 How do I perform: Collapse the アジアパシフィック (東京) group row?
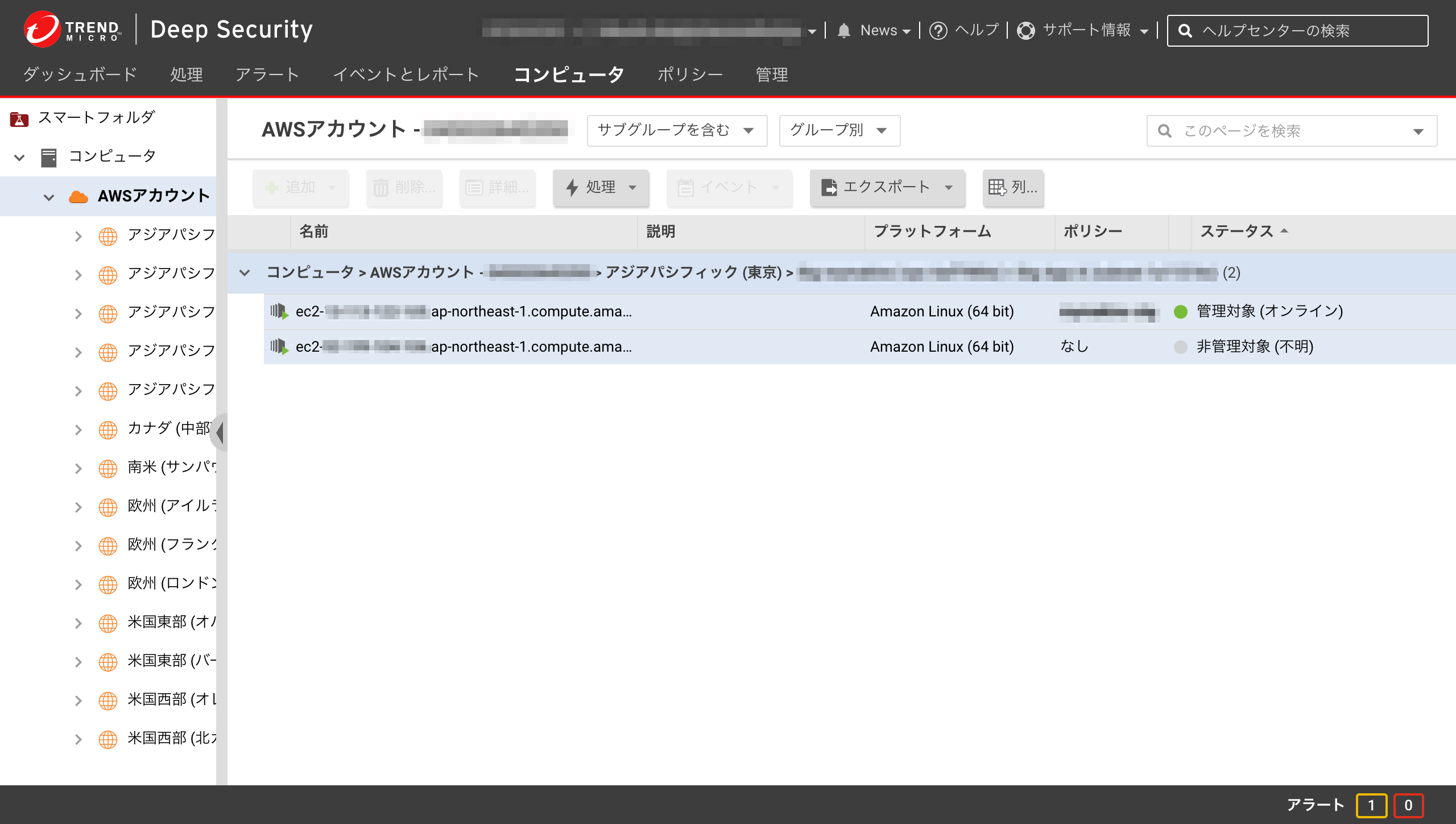pyautogui.click(x=245, y=273)
